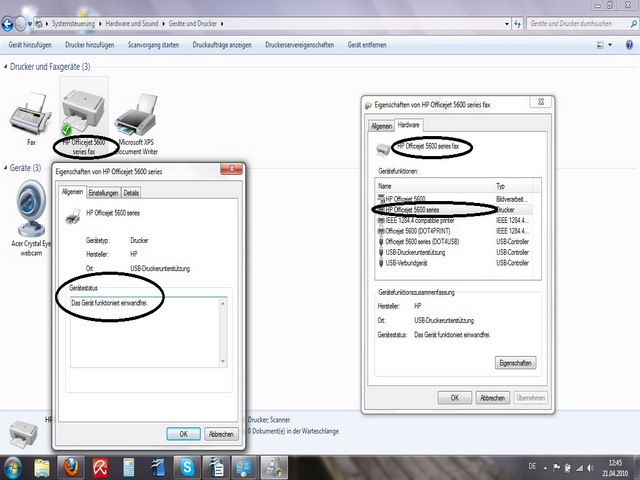Click Gerät entfernen in the toolbar

[x=368, y=45]
